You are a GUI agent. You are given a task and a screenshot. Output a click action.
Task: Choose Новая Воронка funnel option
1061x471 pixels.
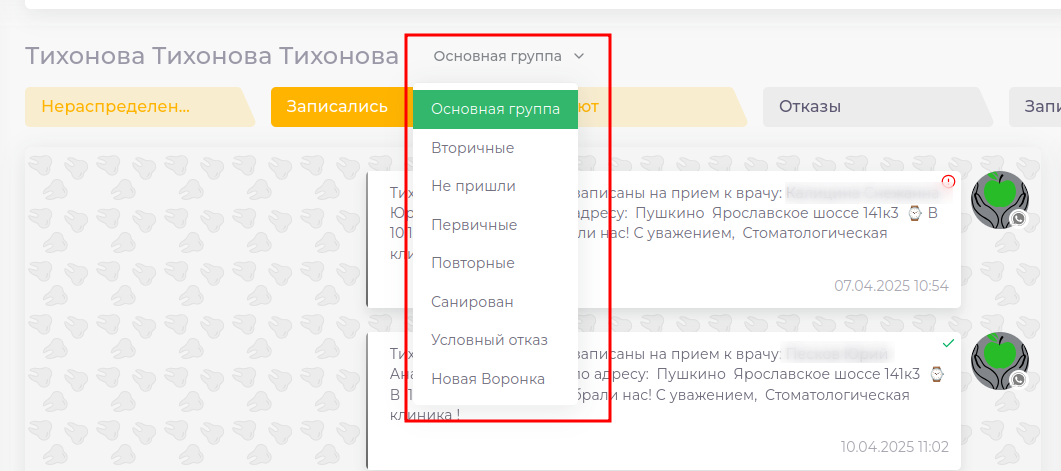pos(487,379)
